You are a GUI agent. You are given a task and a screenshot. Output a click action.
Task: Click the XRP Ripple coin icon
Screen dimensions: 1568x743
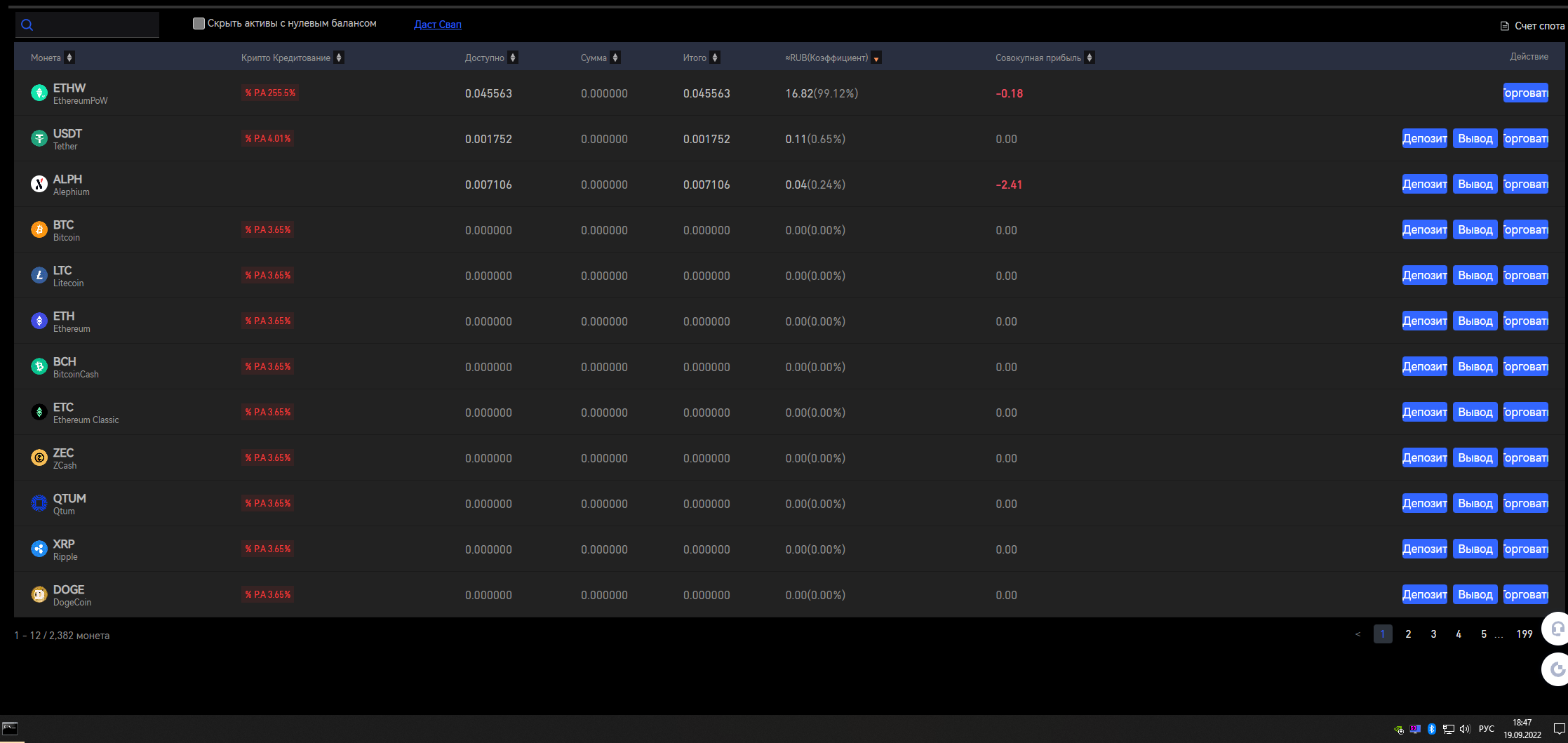pyautogui.click(x=39, y=549)
